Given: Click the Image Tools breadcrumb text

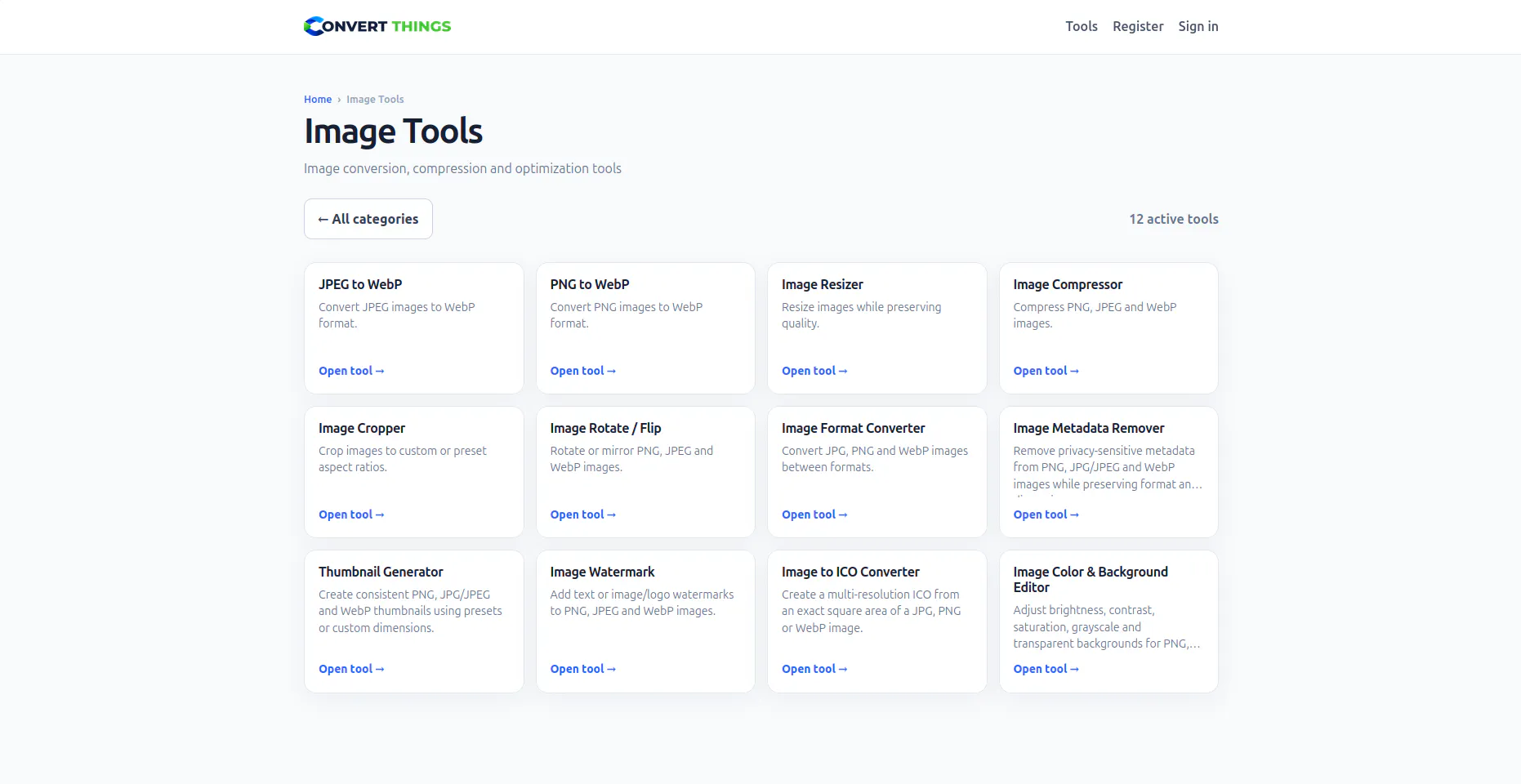Looking at the screenshot, I should point(375,100).
